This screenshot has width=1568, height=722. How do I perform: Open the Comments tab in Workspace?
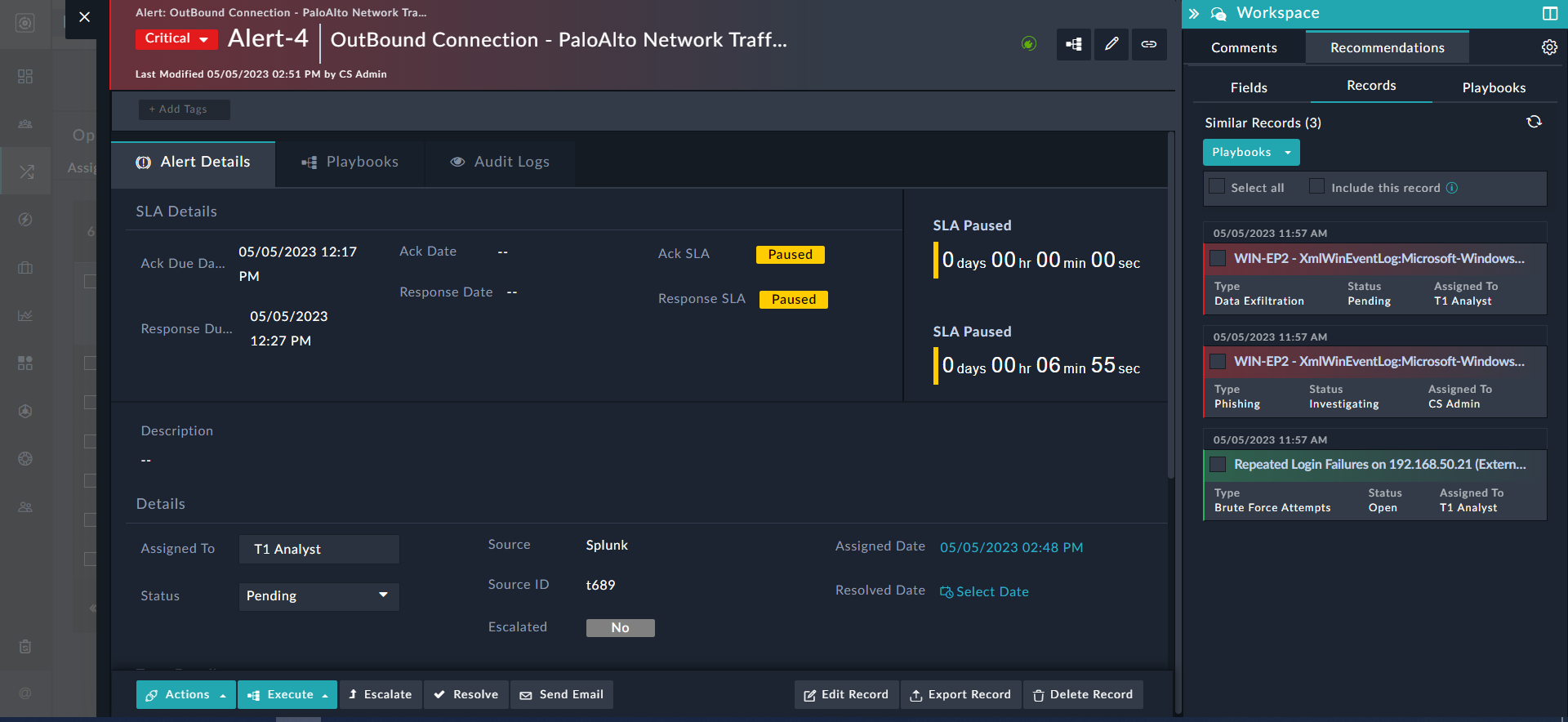pyautogui.click(x=1244, y=47)
